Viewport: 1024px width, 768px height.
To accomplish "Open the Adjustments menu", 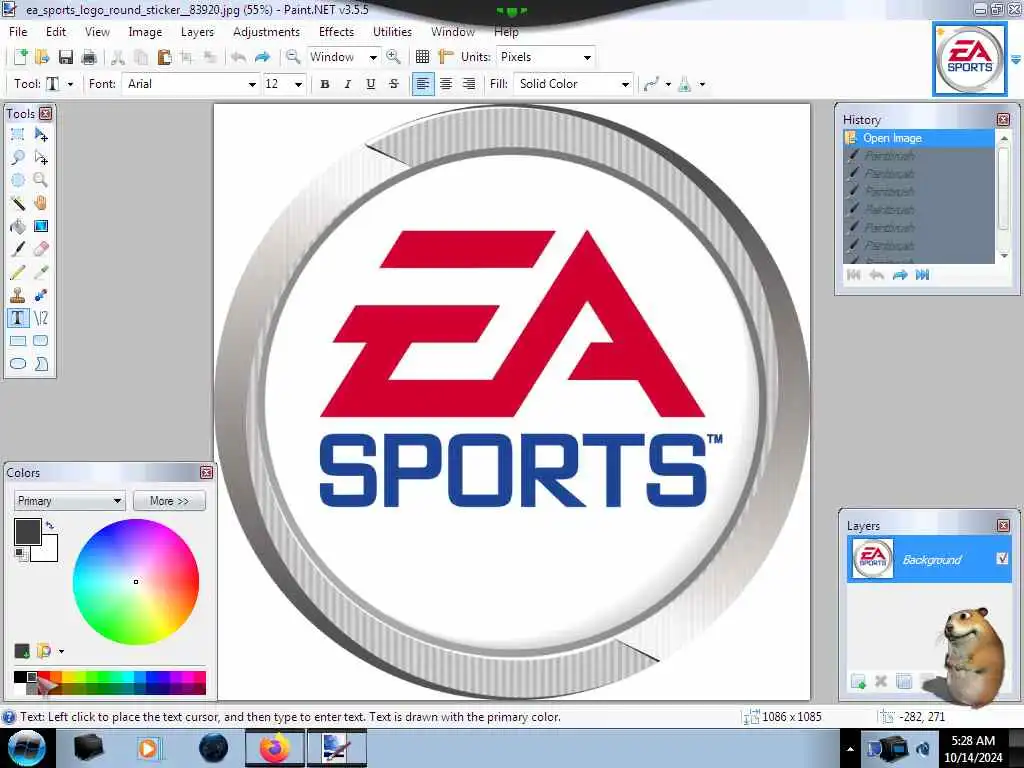I will 266,31.
